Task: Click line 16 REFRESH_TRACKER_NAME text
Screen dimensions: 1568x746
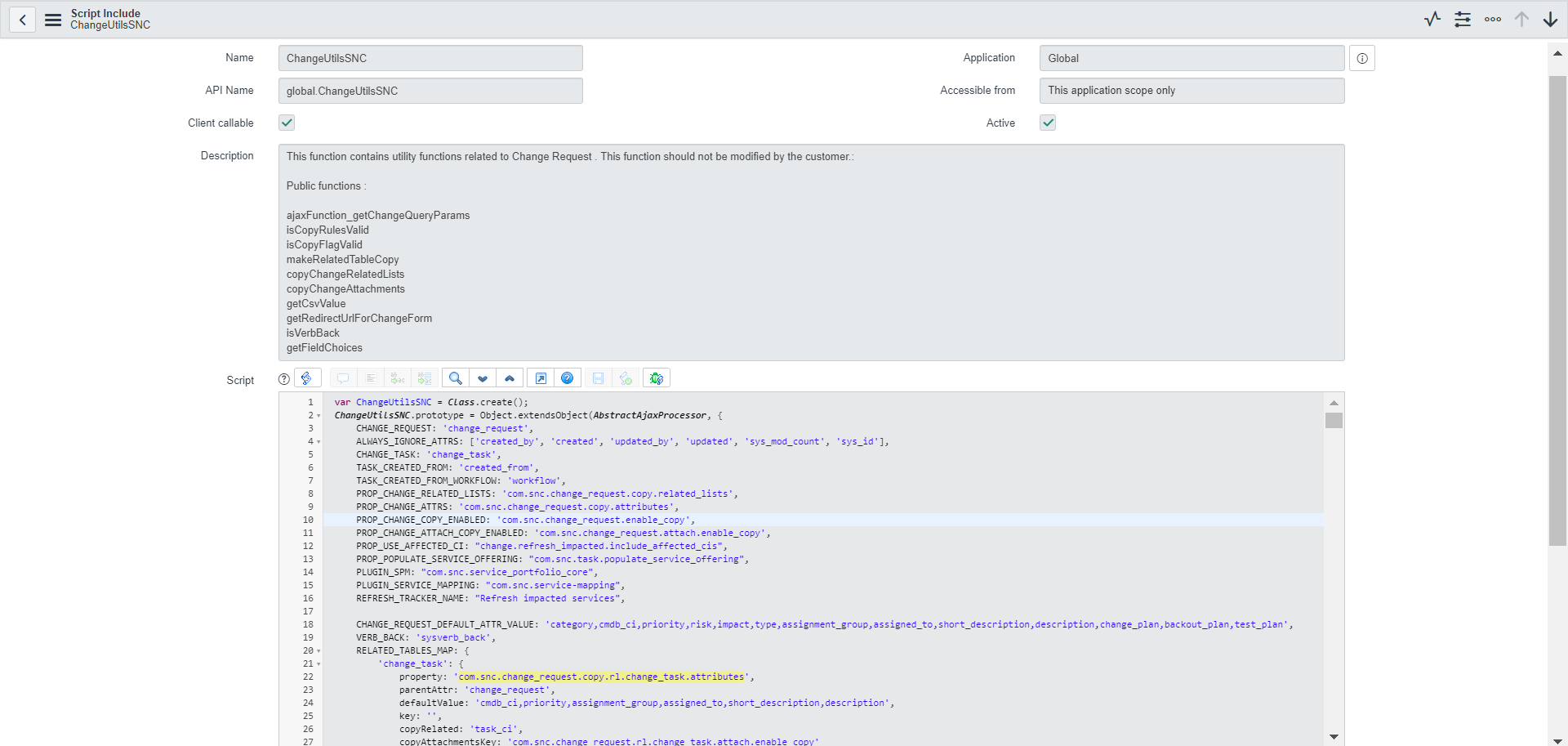Action: click(412, 599)
